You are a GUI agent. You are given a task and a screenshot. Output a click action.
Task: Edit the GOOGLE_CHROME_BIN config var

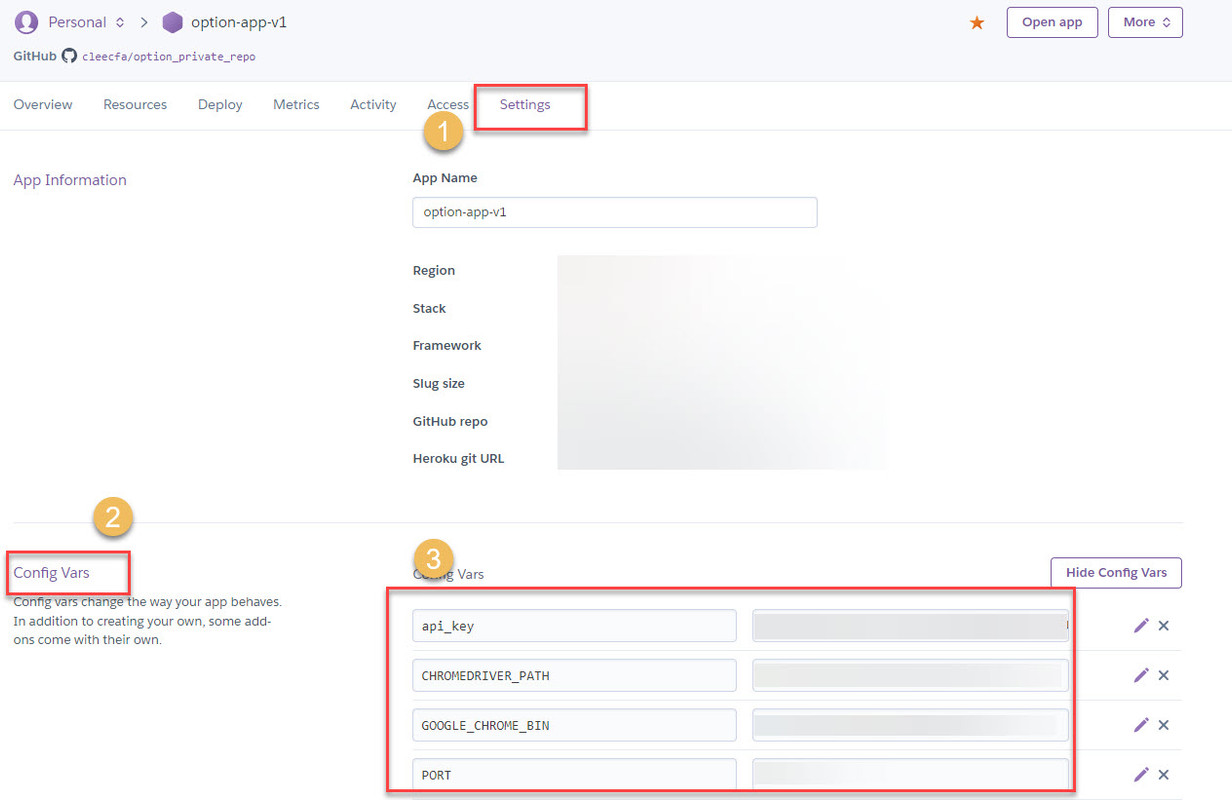click(1141, 725)
